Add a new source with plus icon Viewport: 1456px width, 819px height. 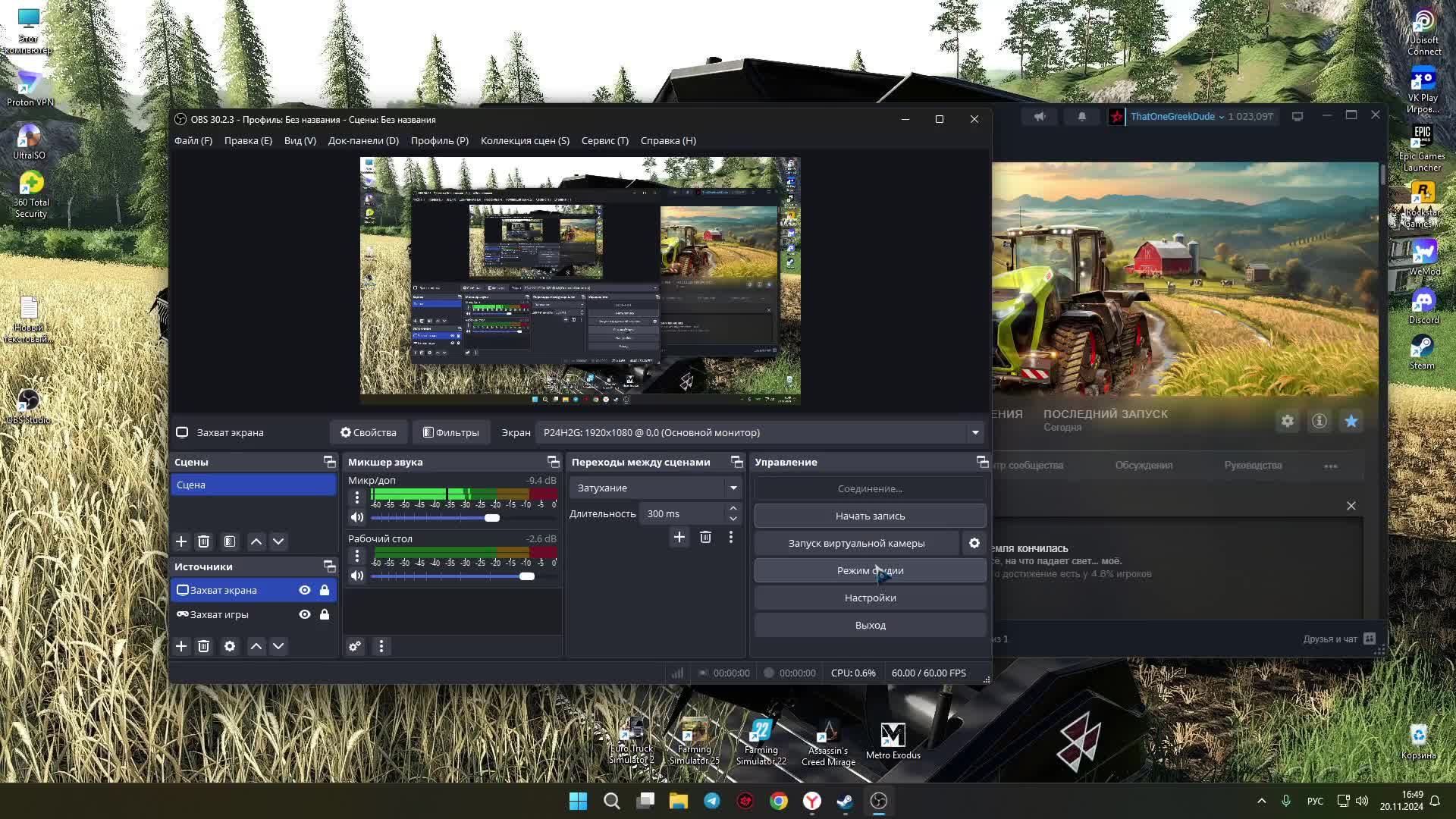point(181,646)
